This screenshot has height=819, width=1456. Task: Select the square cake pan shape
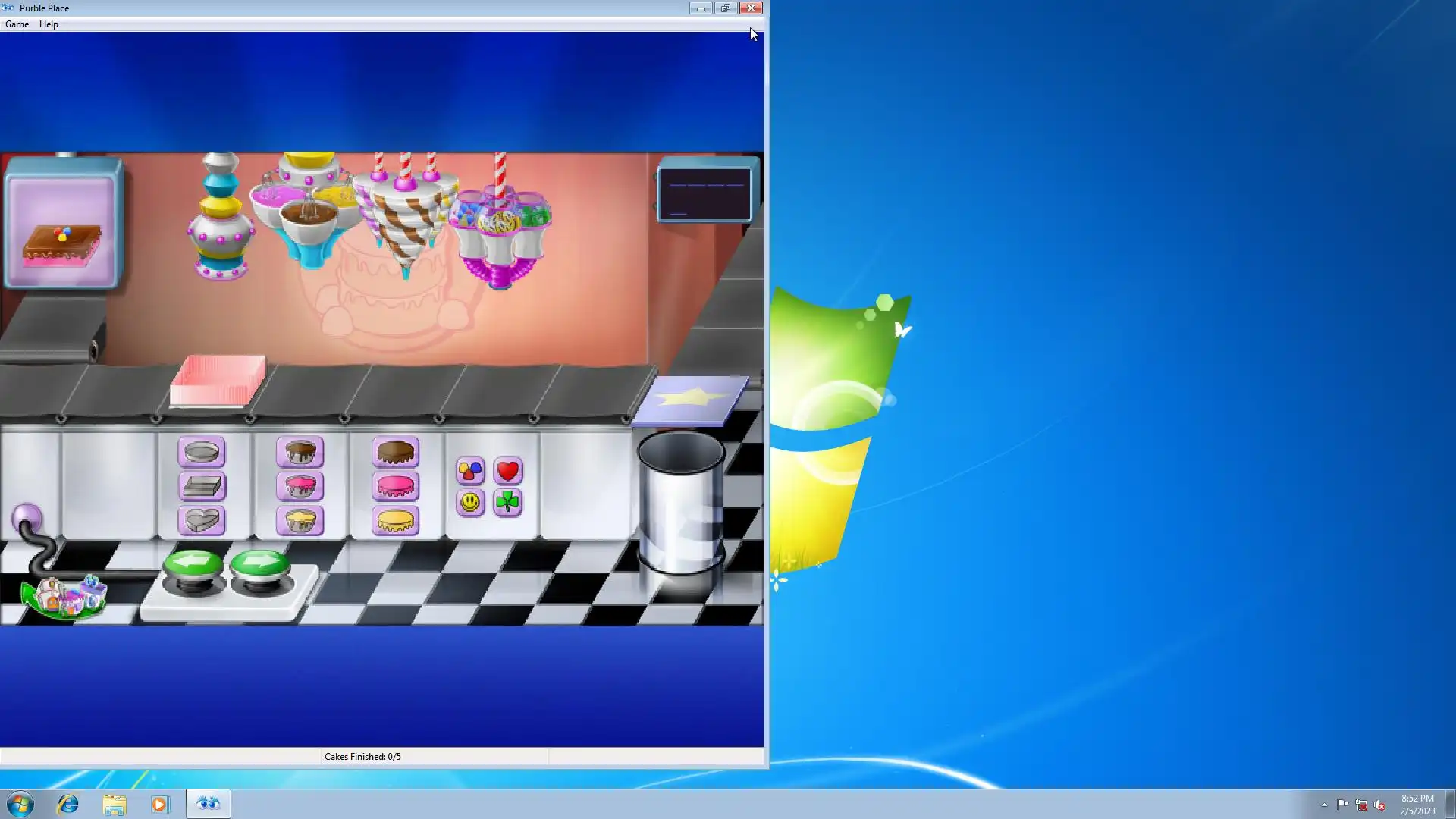202,486
